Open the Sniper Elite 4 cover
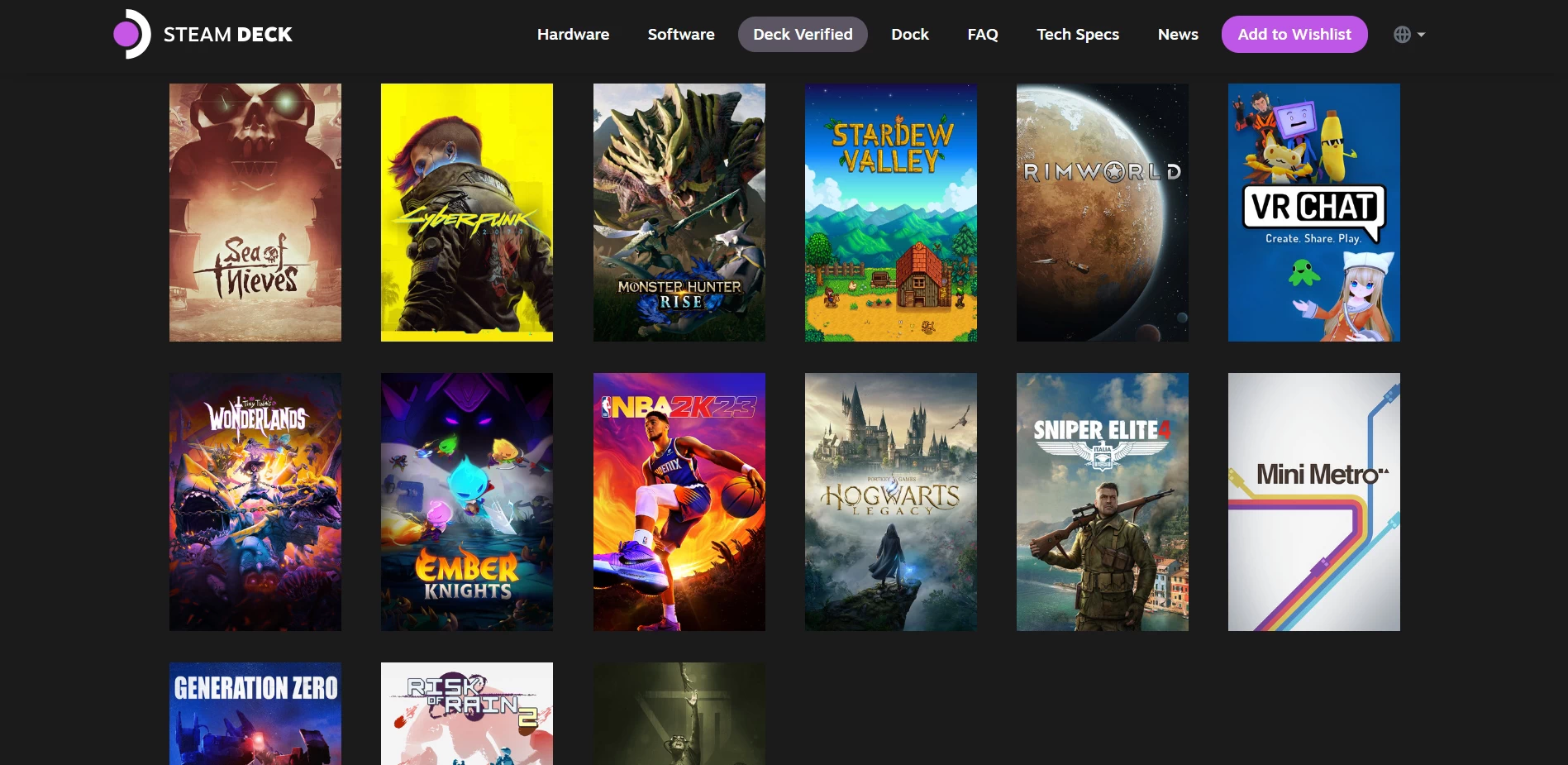The width and height of the screenshot is (1568, 765). (1103, 502)
